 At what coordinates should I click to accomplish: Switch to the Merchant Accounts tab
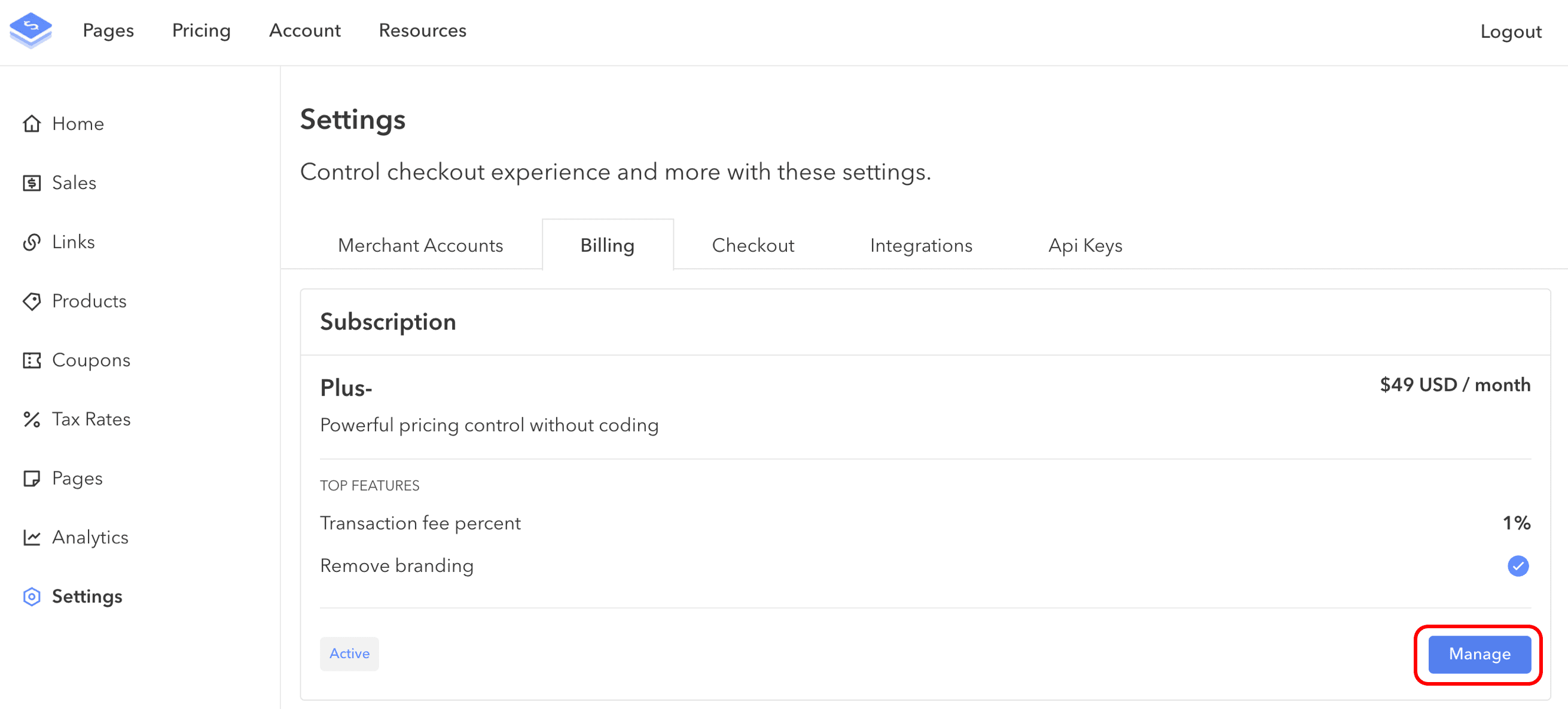point(420,245)
